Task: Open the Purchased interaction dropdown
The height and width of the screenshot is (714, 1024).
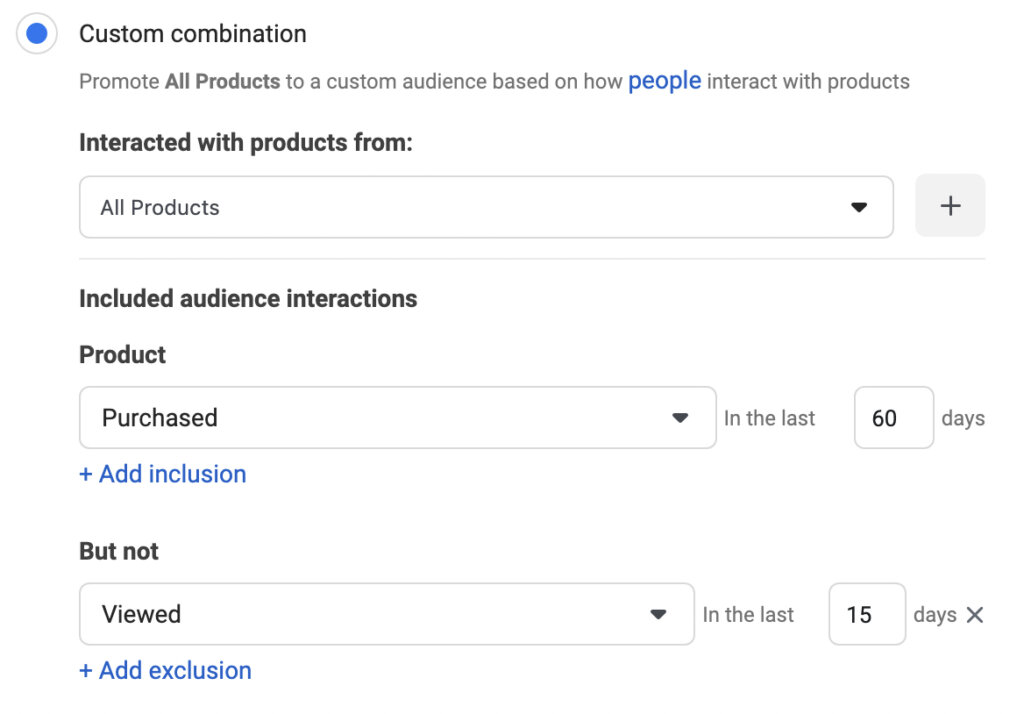Action: tap(395, 417)
